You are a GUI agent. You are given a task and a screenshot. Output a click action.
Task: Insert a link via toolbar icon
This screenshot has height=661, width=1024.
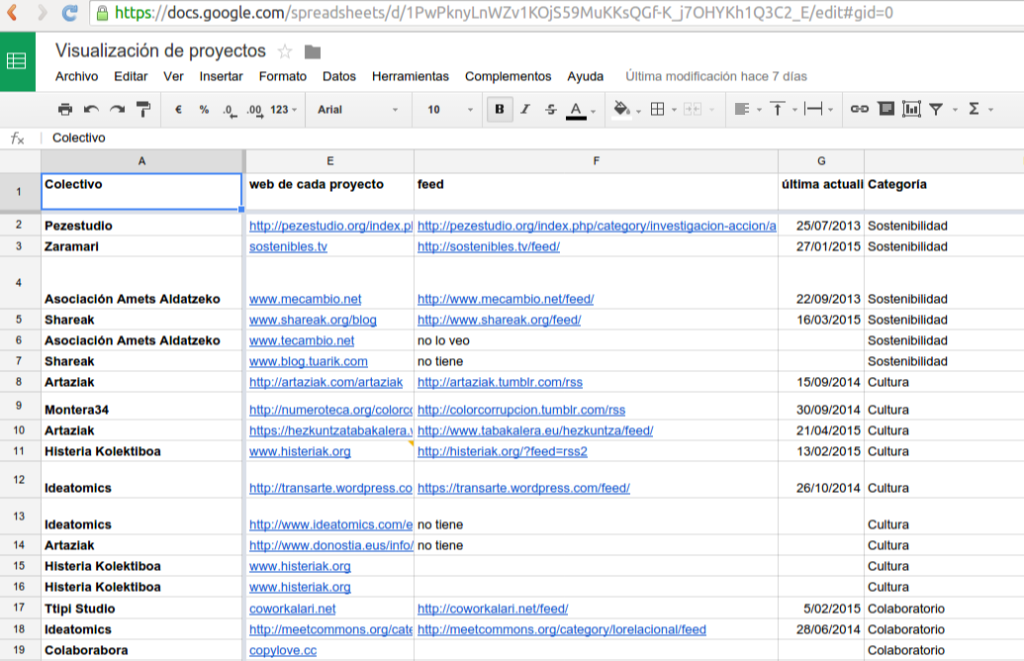click(859, 109)
